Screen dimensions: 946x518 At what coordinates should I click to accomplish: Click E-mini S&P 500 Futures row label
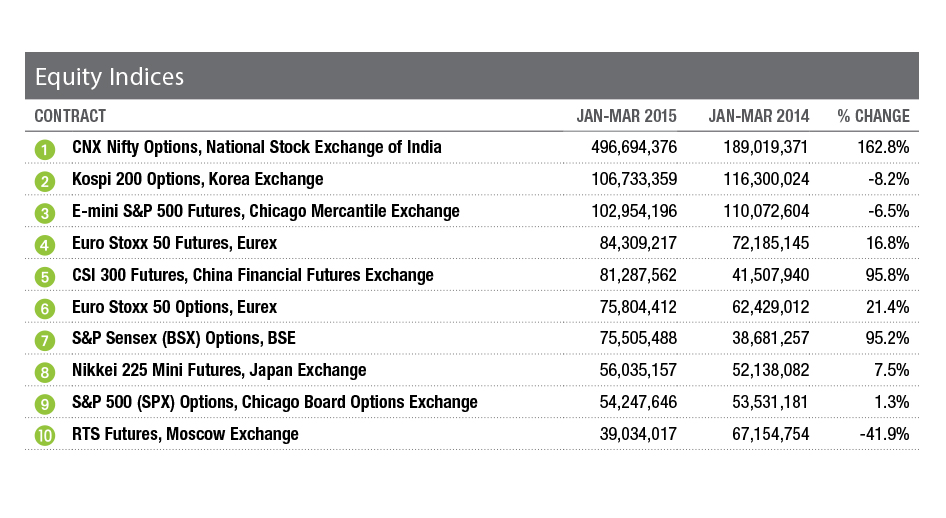pos(266,212)
